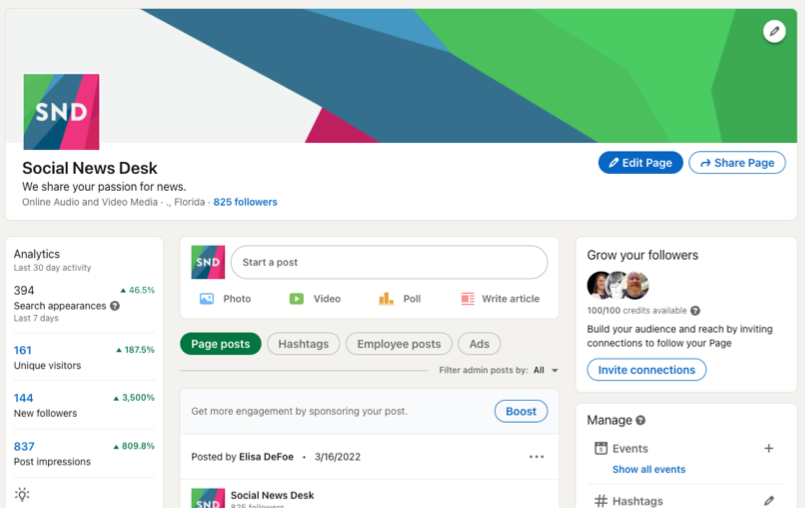Click the help icon beside credits available
Screen dimensions: 805x508
pyautogui.click(x=695, y=311)
